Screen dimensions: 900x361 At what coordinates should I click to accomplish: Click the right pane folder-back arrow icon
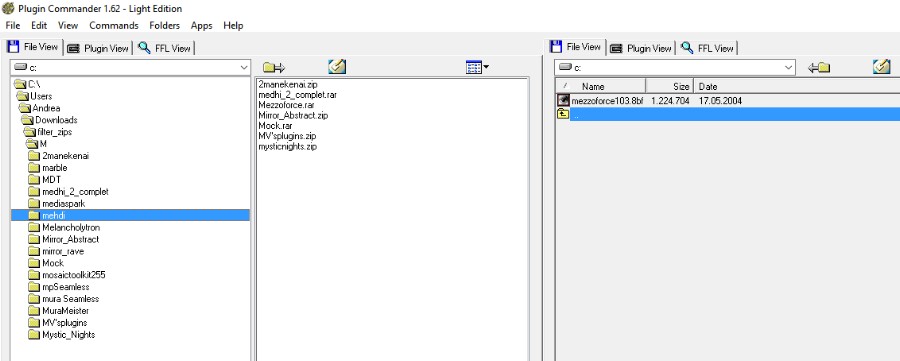(819, 68)
